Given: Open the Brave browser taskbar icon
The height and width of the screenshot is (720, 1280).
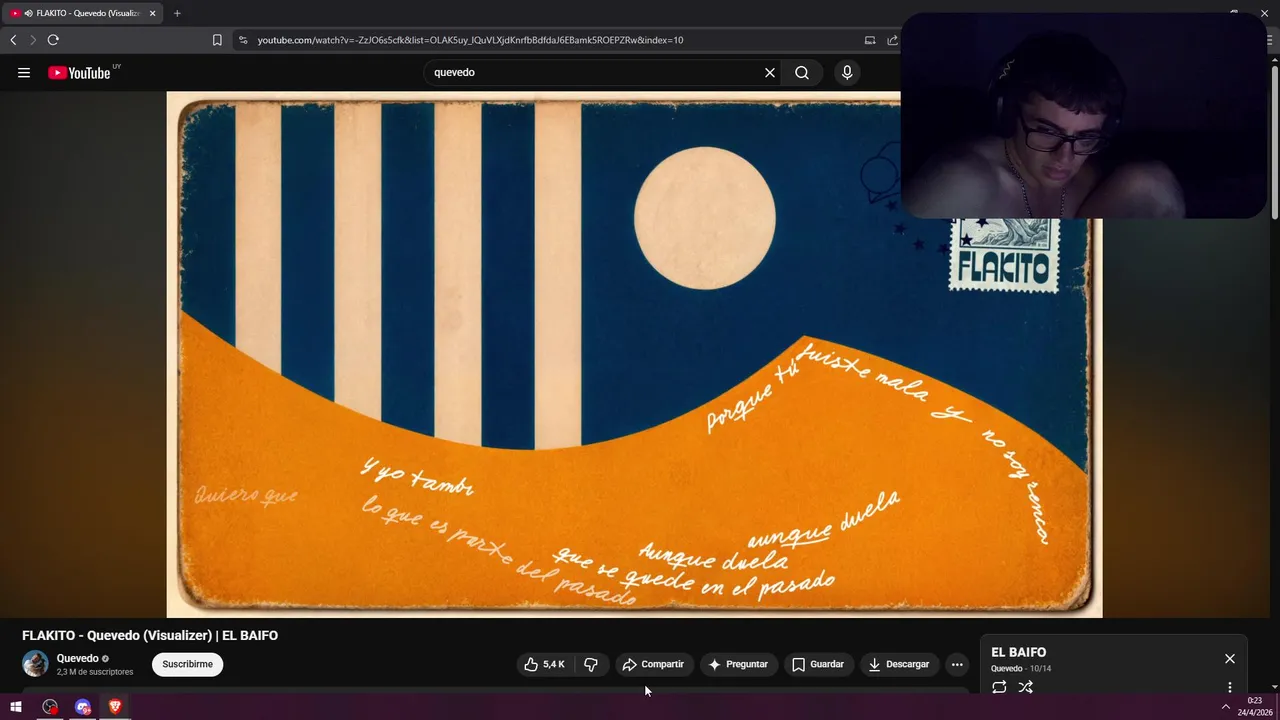Looking at the screenshot, I should tap(115, 707).
